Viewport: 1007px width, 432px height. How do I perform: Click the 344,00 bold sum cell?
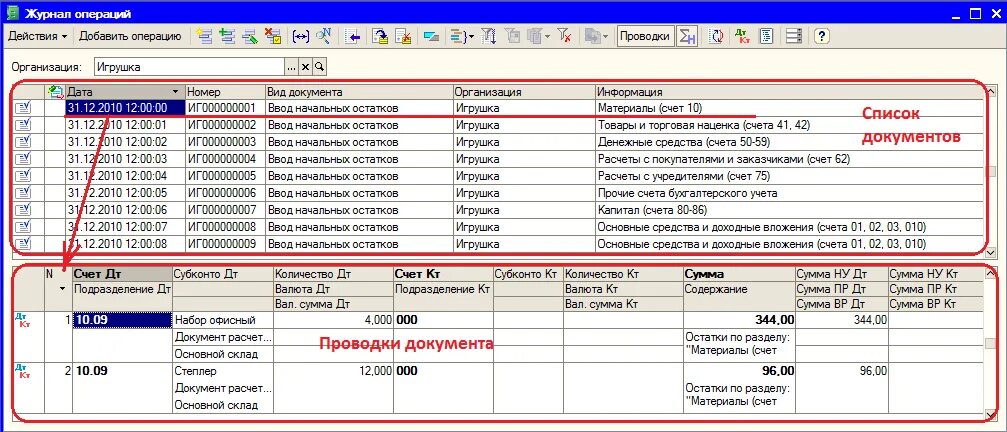(739, 320)
